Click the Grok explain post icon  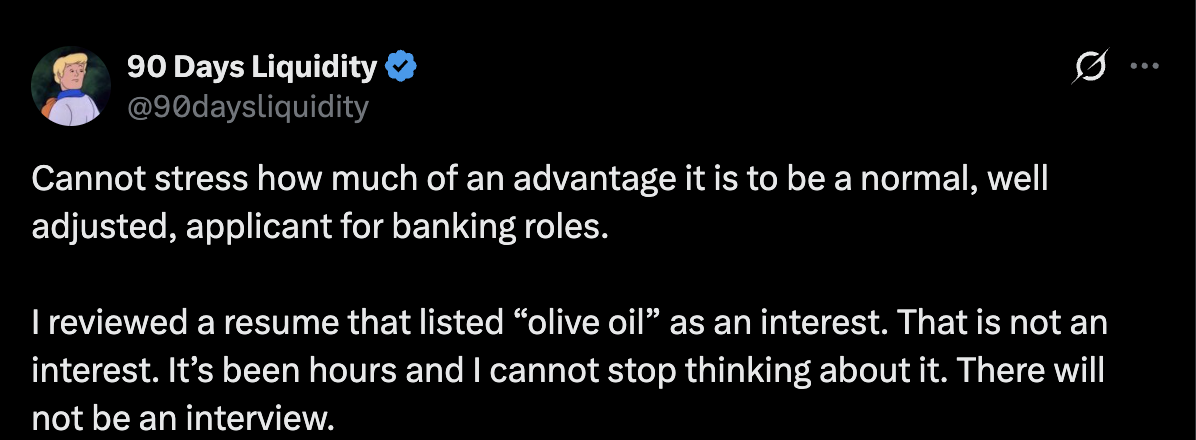1090,68
